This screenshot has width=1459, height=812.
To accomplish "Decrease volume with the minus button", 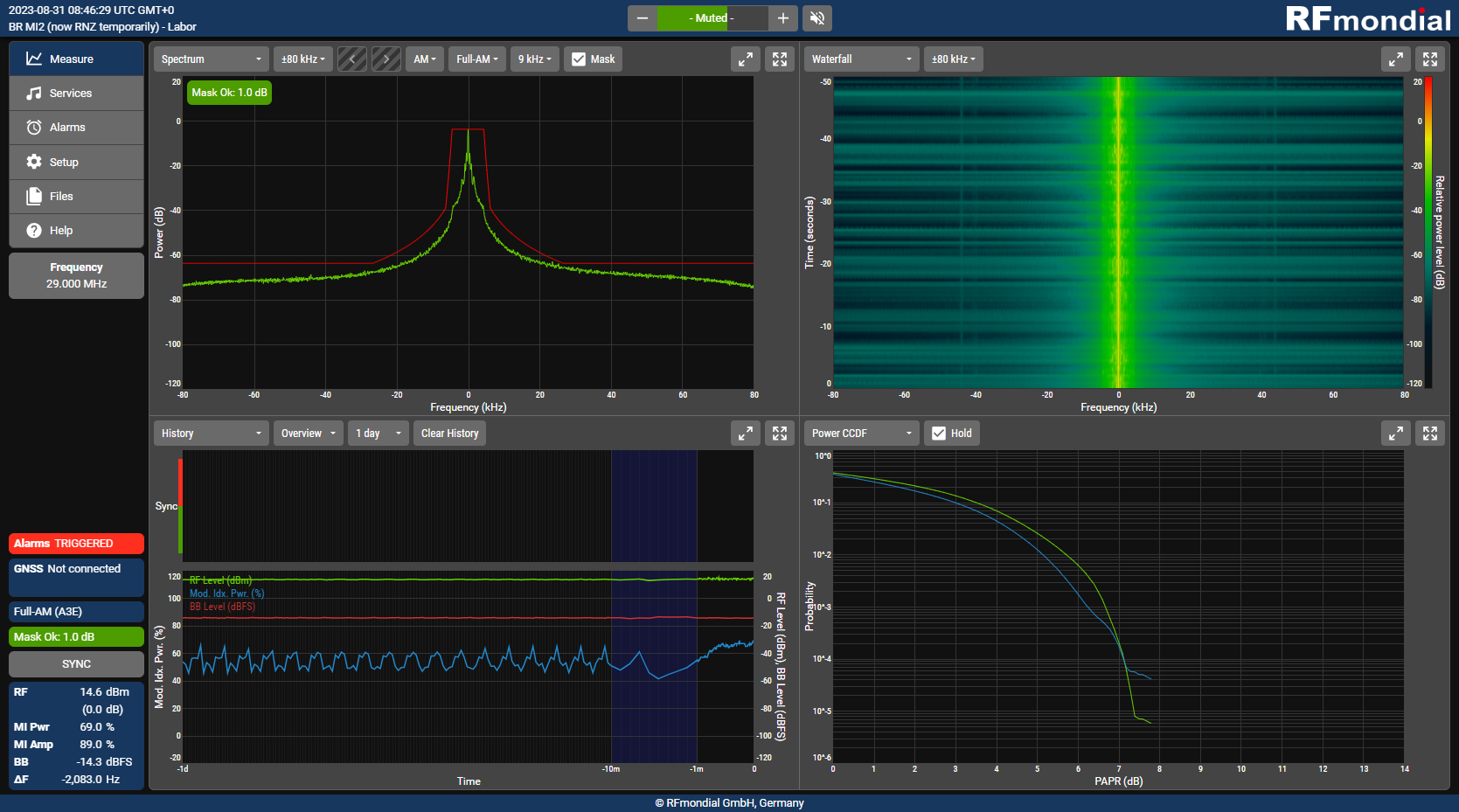I will click(643, 18).
